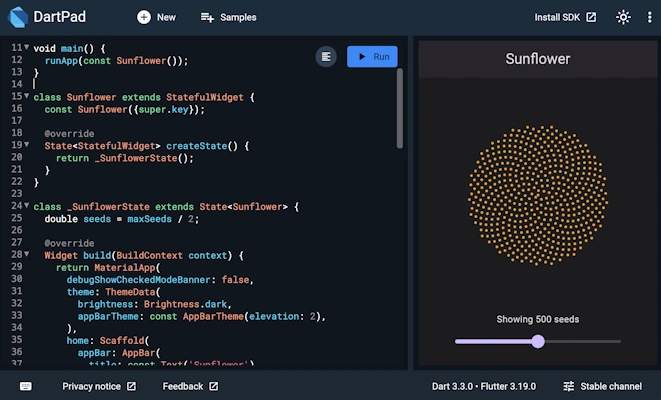Toggle light/dark theme sun icon

[x=623, y=17]
